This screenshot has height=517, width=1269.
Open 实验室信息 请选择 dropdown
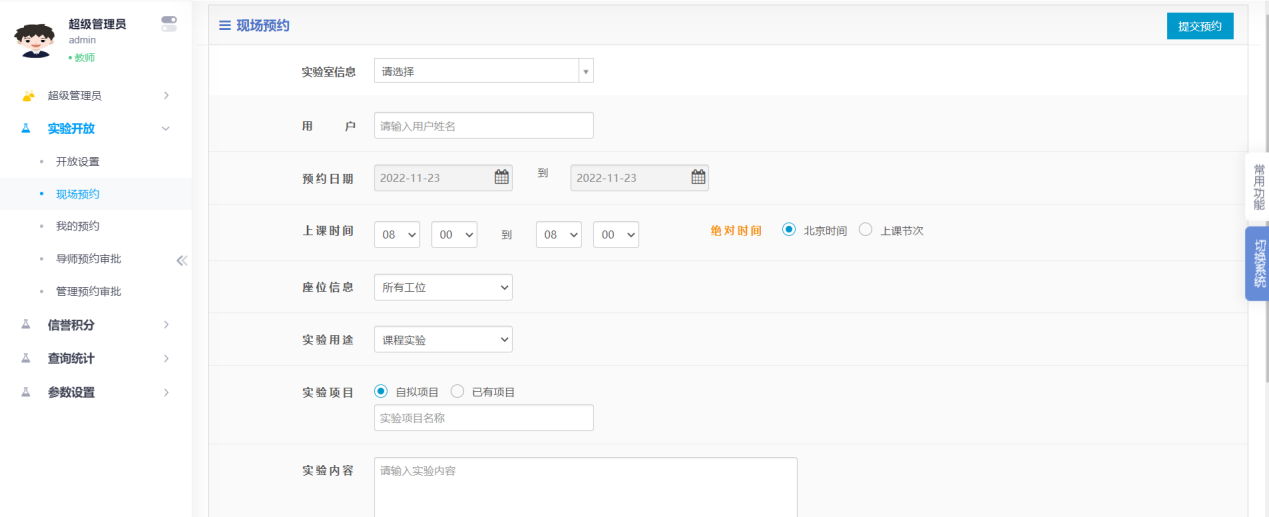[x=483, y=71]
